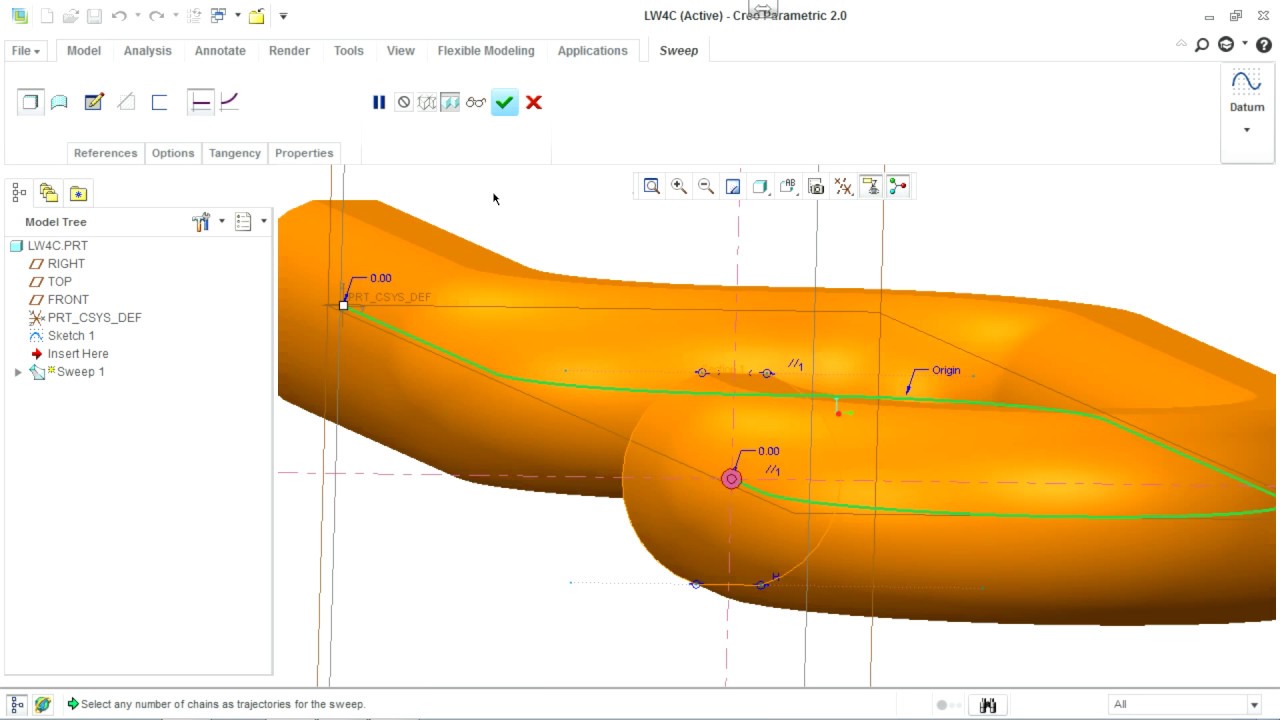Click the Repaint screen icon
Image resolution: width=1280 pixels, height=720 pixels.
coord(733,186)
